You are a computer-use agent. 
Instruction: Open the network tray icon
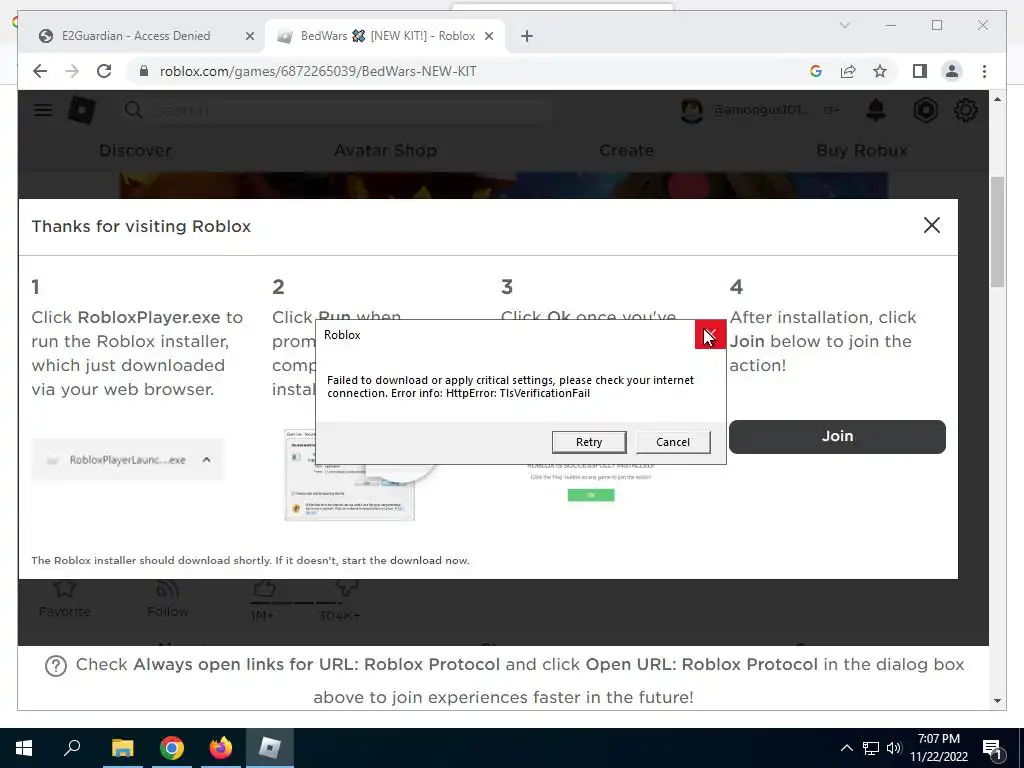[871, 748]
